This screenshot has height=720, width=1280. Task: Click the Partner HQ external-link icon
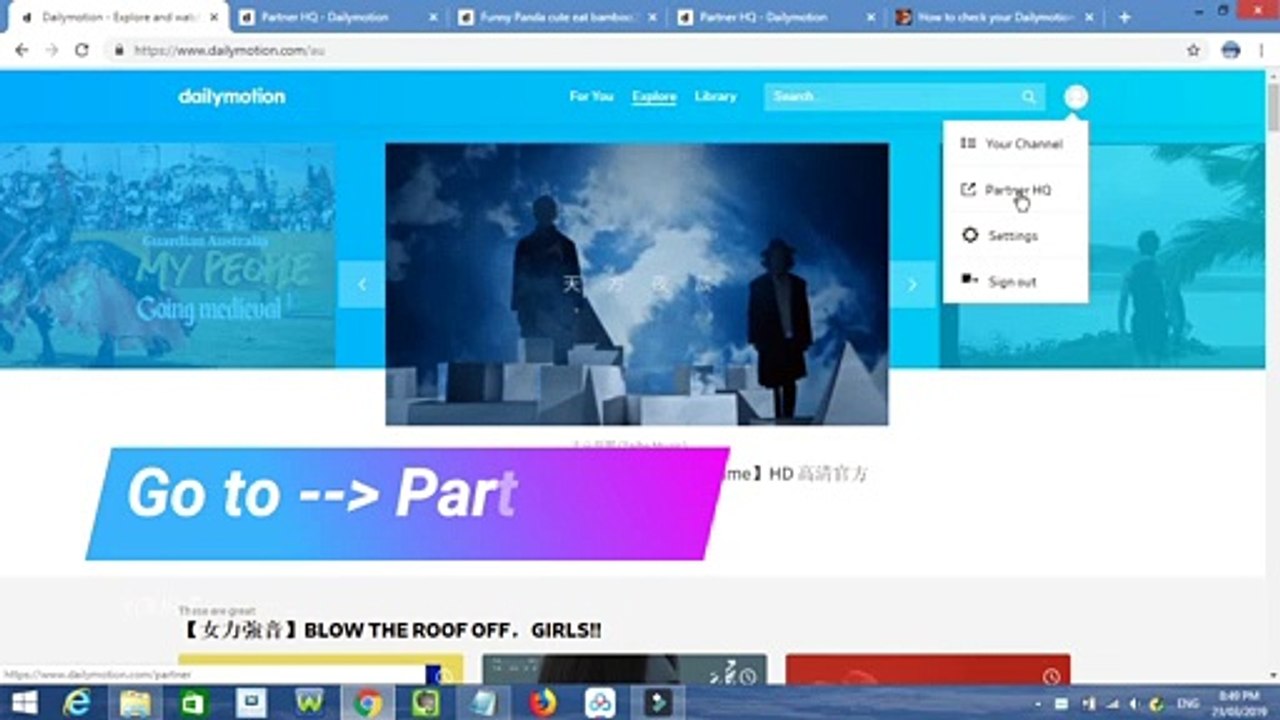(968, 189)
